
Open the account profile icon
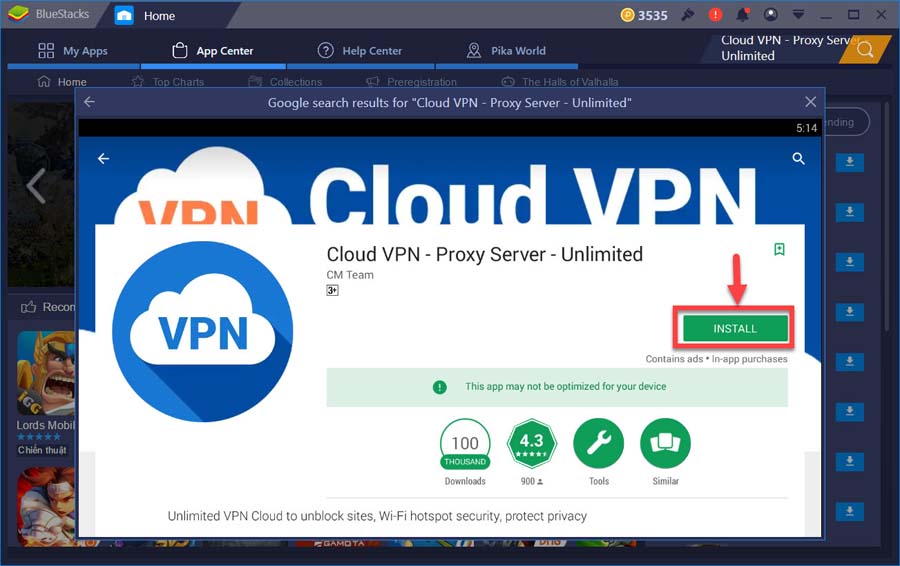[x=771, y=15]
